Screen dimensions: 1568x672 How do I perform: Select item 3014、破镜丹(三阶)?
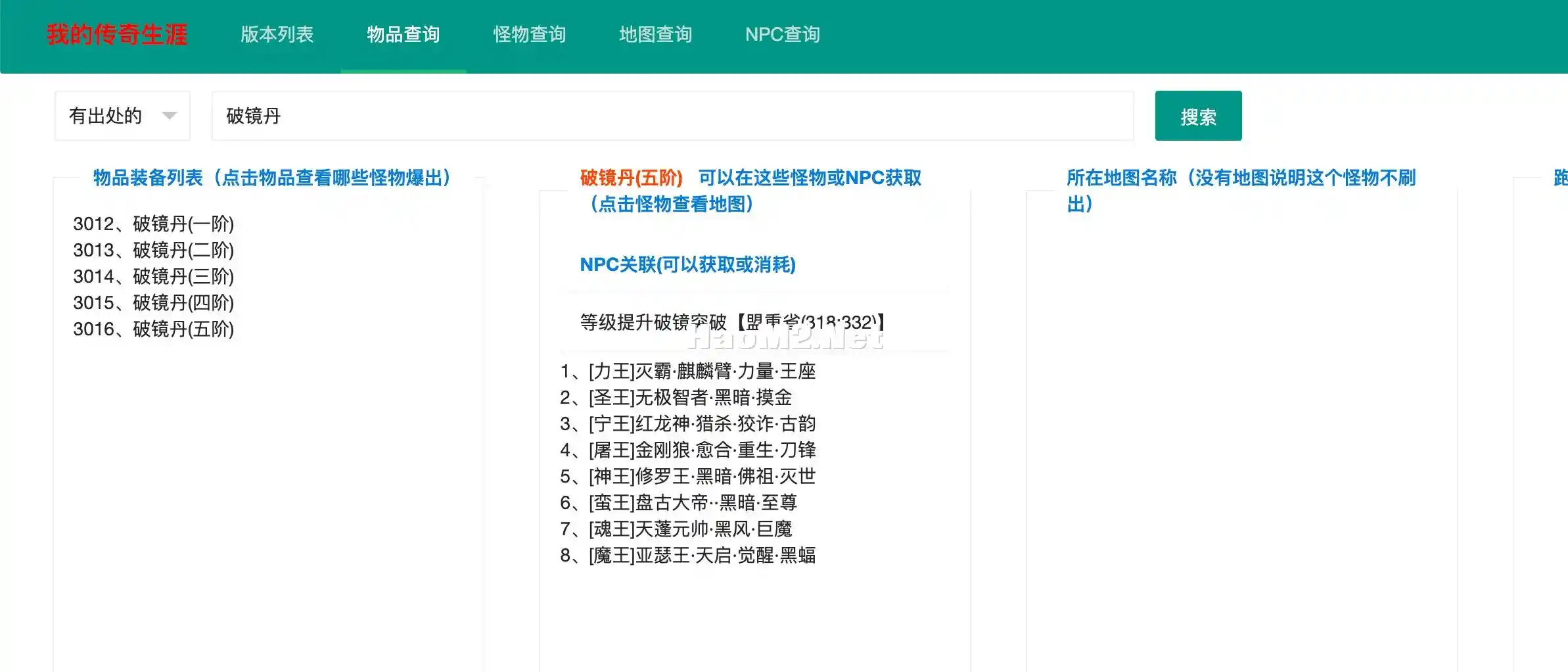pos(154,276)
